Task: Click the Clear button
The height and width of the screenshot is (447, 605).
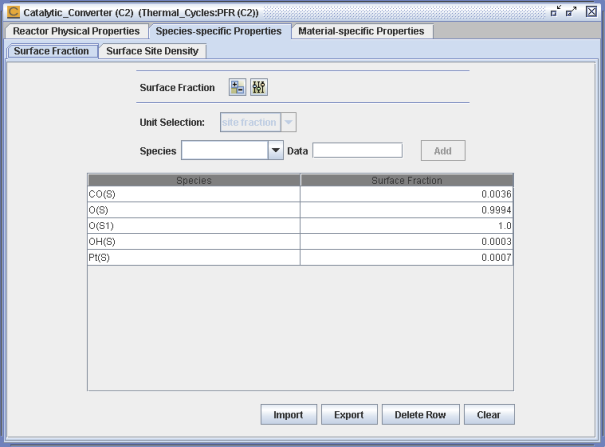Action: [489, 415]
